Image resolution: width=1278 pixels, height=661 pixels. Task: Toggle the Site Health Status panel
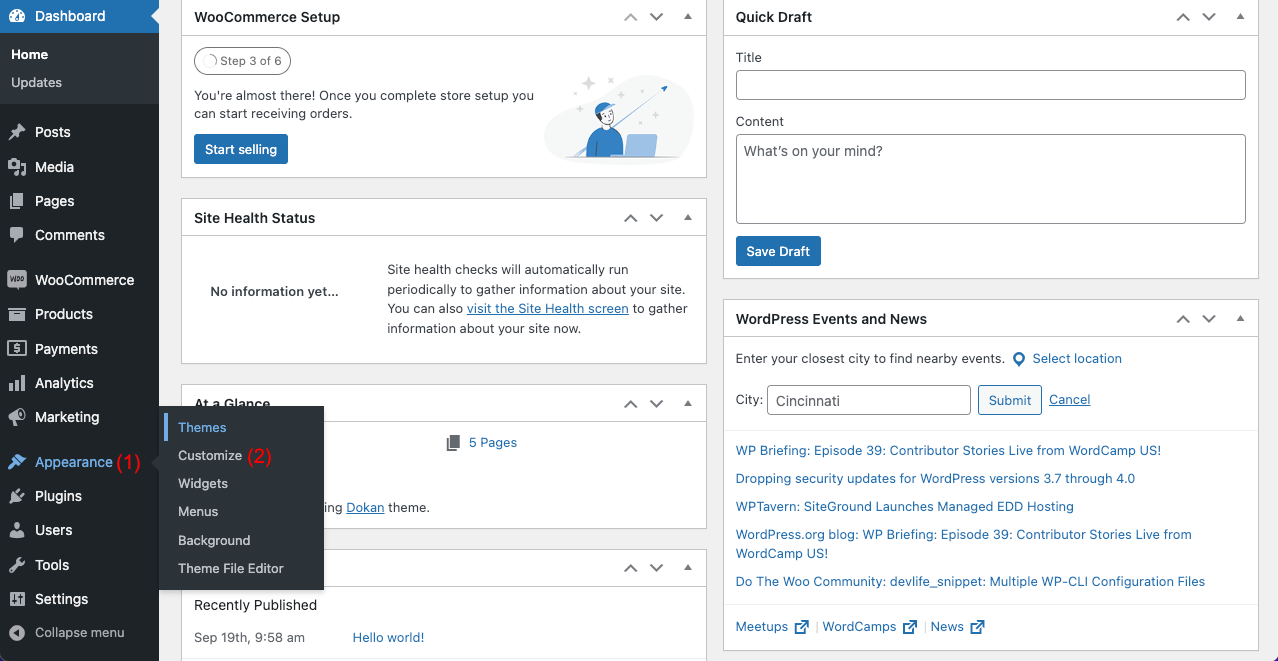tap(688, 218)
